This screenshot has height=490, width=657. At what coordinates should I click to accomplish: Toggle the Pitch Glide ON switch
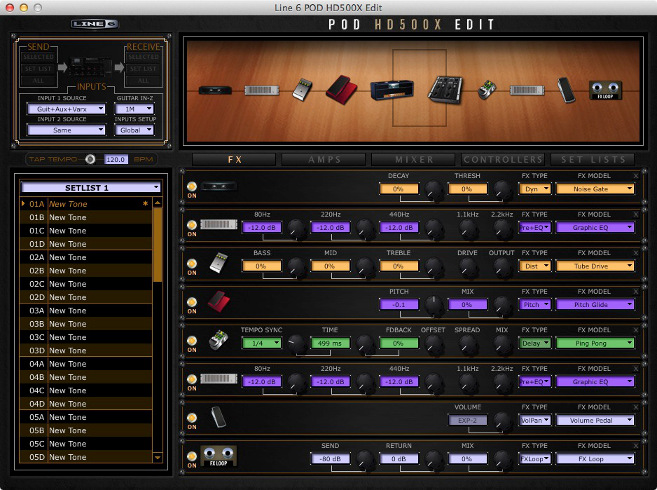point(192,302)
